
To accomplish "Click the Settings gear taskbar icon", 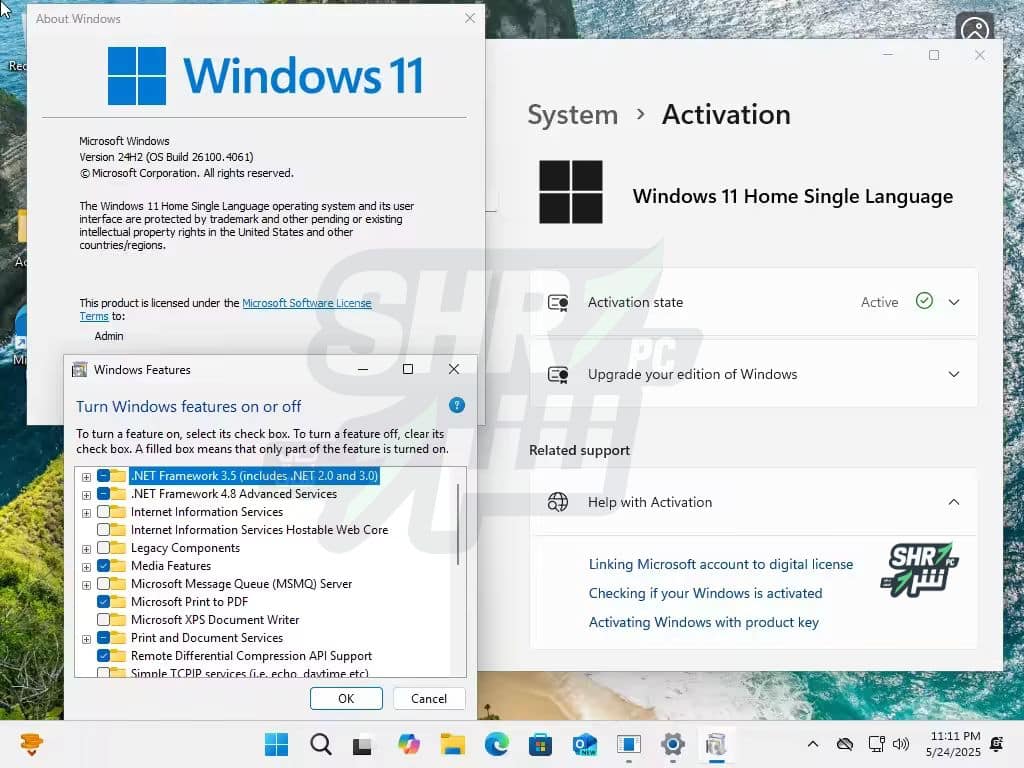I will coord(672,744).
